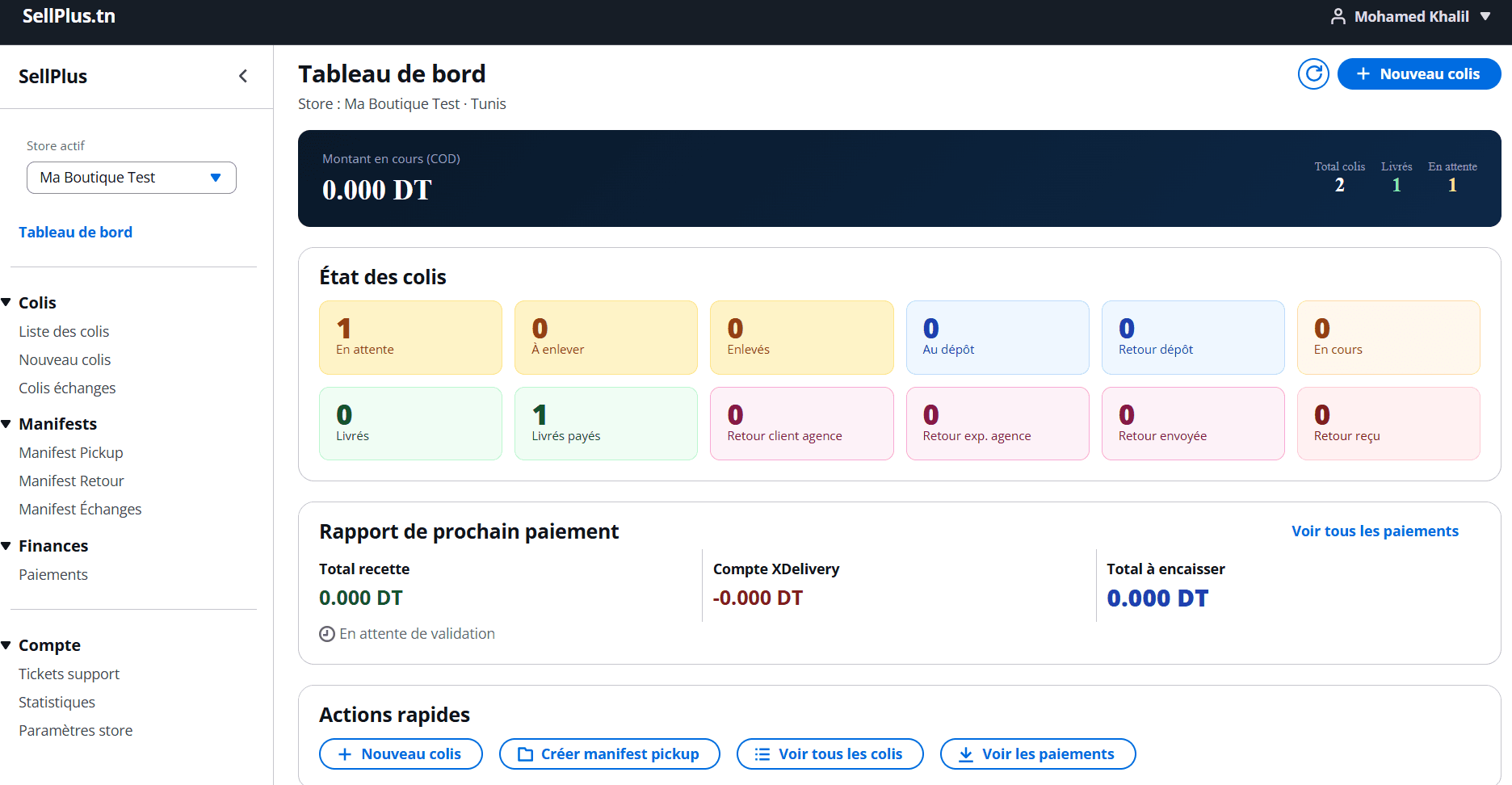Viewport: 1512px width, 785px height.
Task: Open the Retour dépôt status card
Action: tap(1193, 338)
